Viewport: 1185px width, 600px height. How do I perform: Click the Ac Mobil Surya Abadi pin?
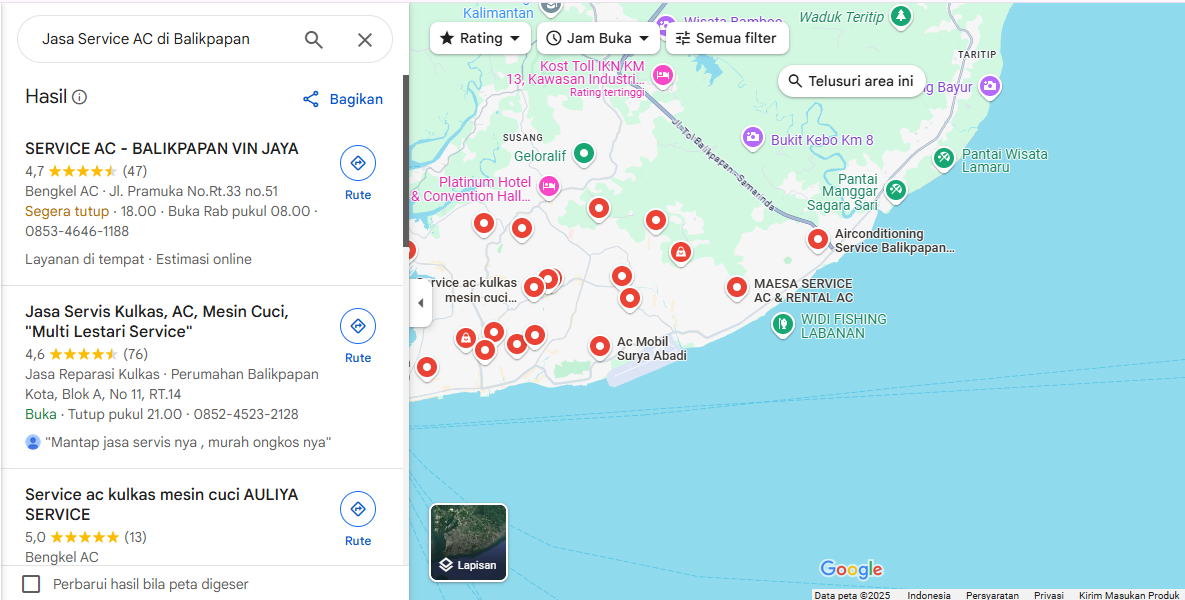point(600,347)
